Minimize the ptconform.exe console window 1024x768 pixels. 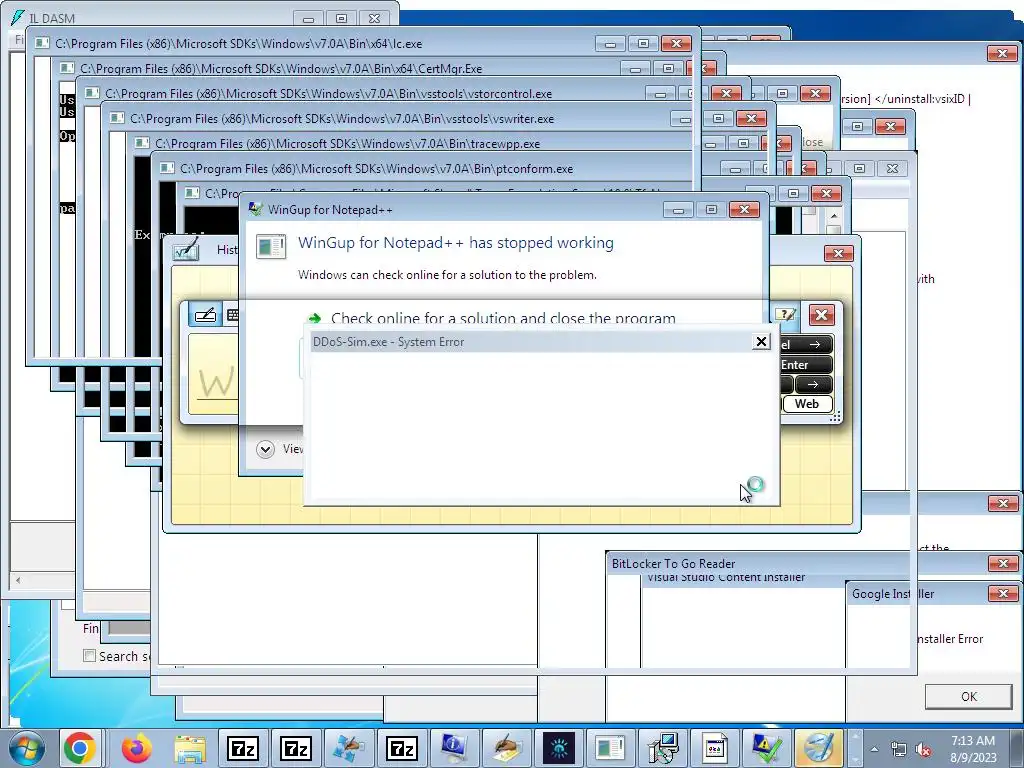[x=735, y=169]
